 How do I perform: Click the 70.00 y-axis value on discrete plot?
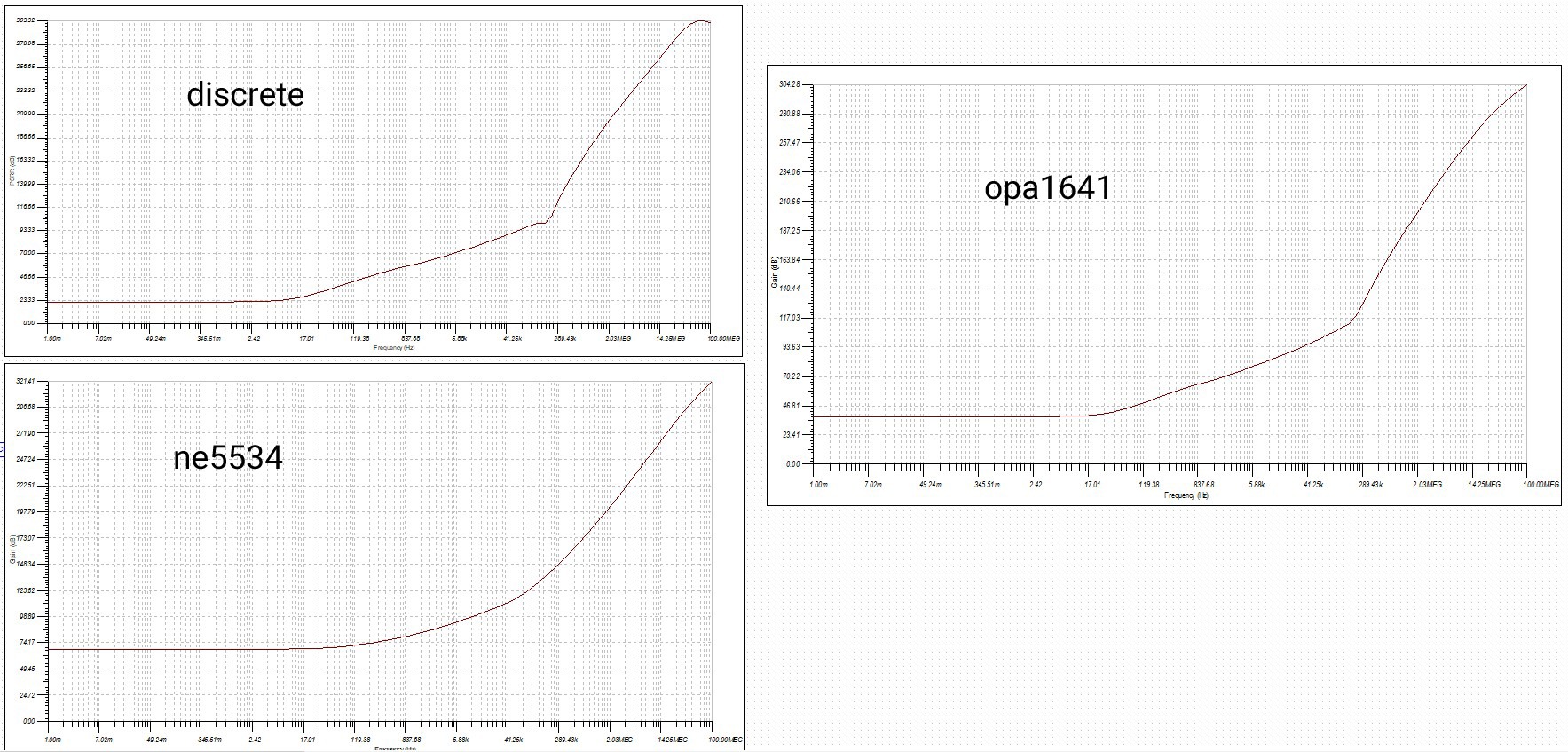click(28, 253)
